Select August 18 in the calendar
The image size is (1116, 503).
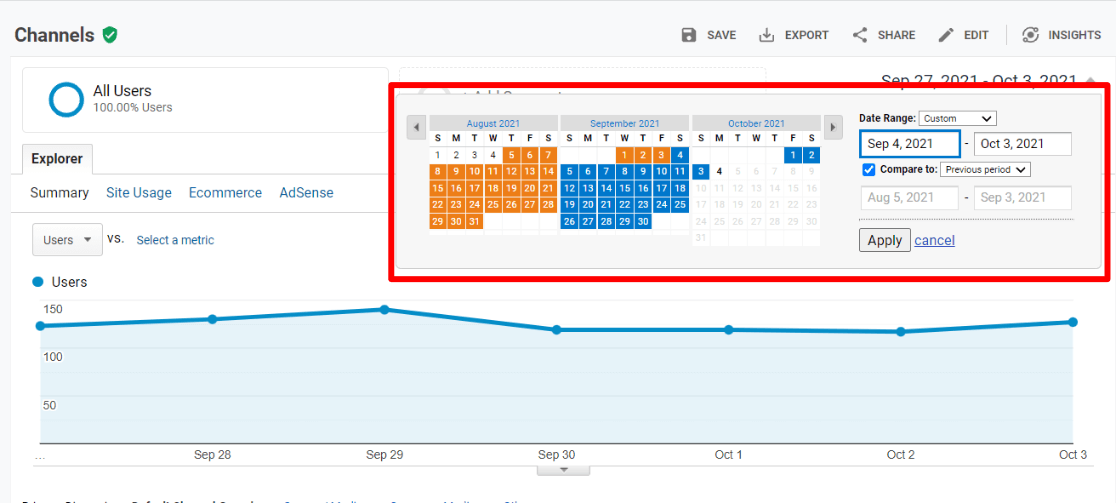tap(493, 188)
